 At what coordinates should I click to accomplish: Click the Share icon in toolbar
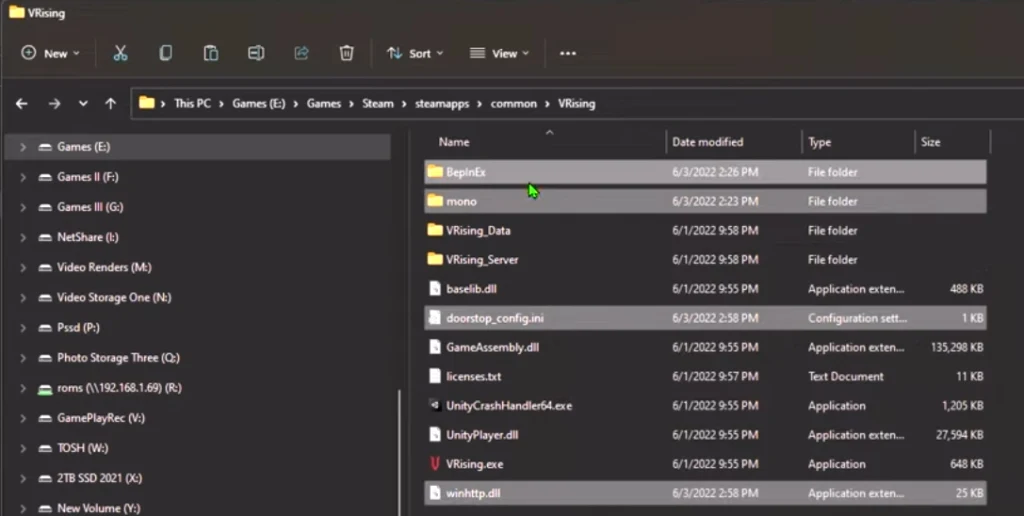tap(301, 54)
